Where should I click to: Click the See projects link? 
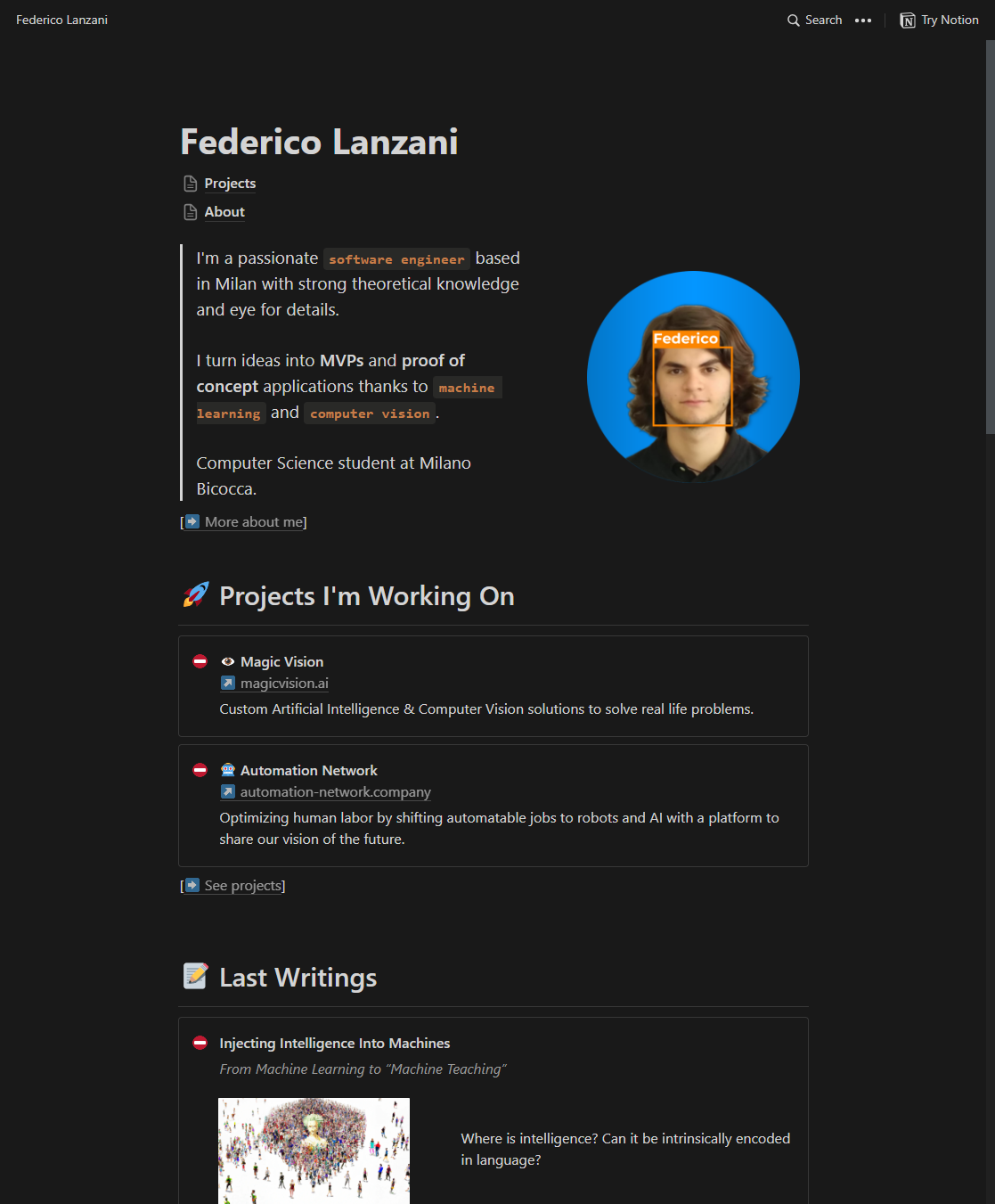[243, 886]
